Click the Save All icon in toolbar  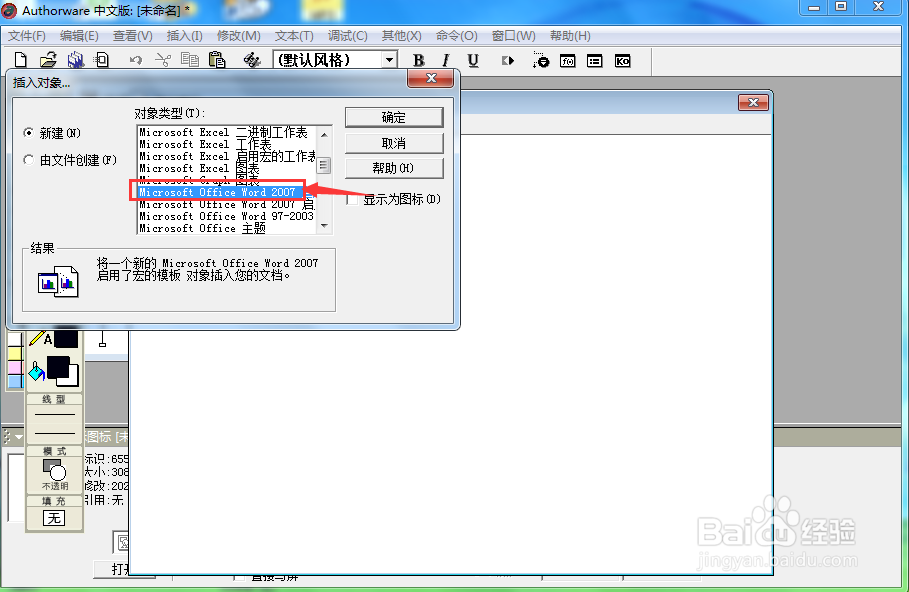pos(75,60)
